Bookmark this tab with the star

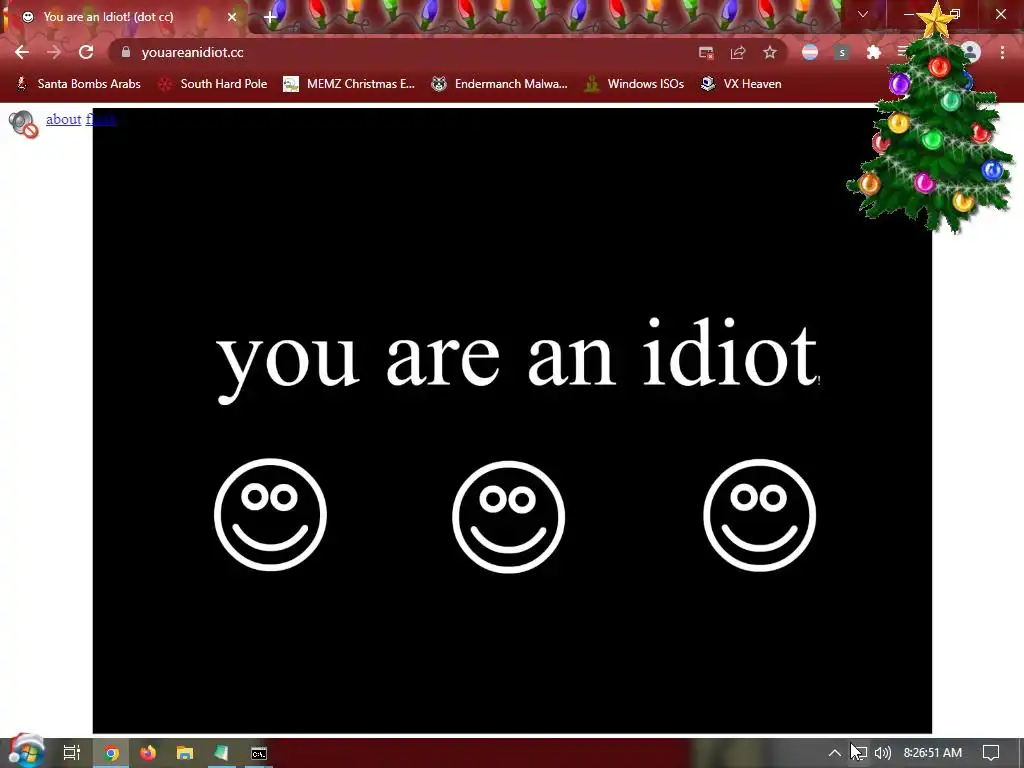[x=770, y=53]
